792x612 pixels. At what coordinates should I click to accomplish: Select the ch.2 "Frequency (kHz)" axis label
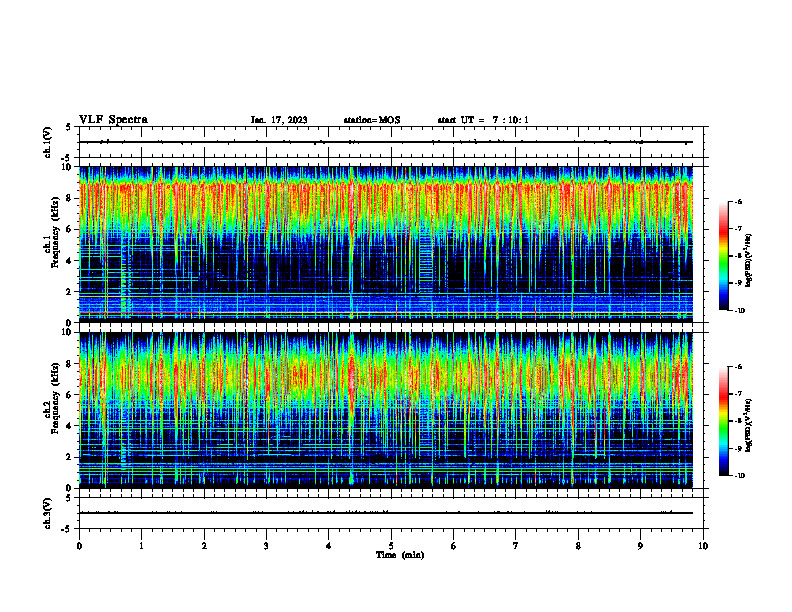[x=55, y=398]
